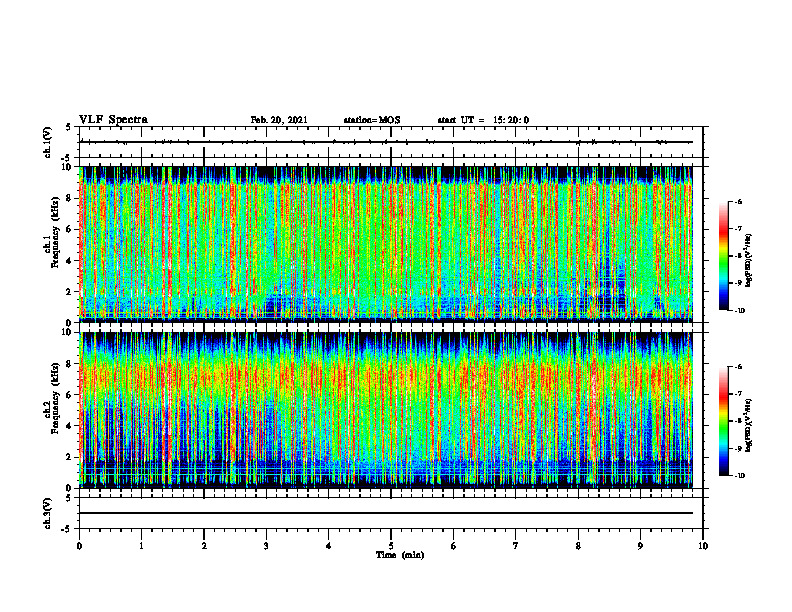Click the "start UT = 15:20:0" header text
The image size is (792, 612).
pos(483,120)
